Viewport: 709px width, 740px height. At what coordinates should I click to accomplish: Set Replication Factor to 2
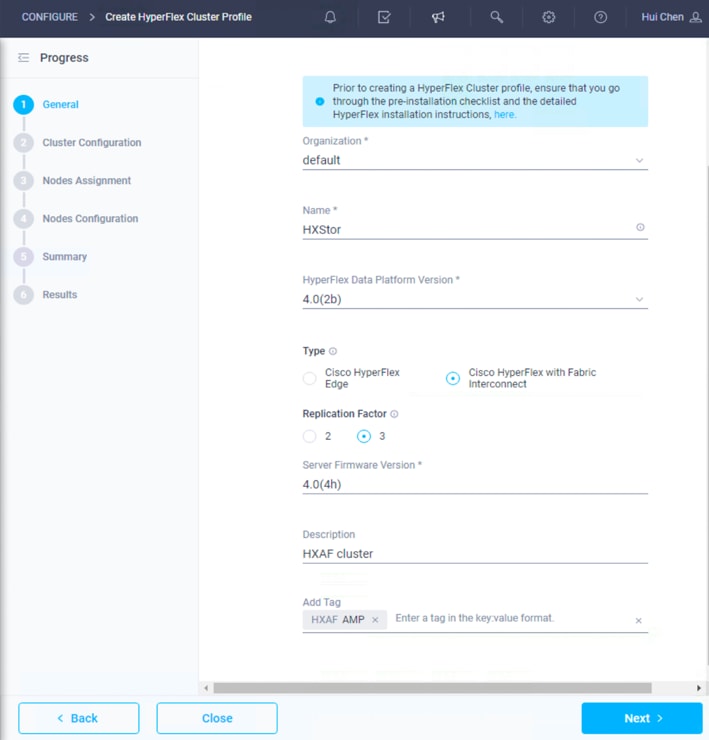[310, 436]
